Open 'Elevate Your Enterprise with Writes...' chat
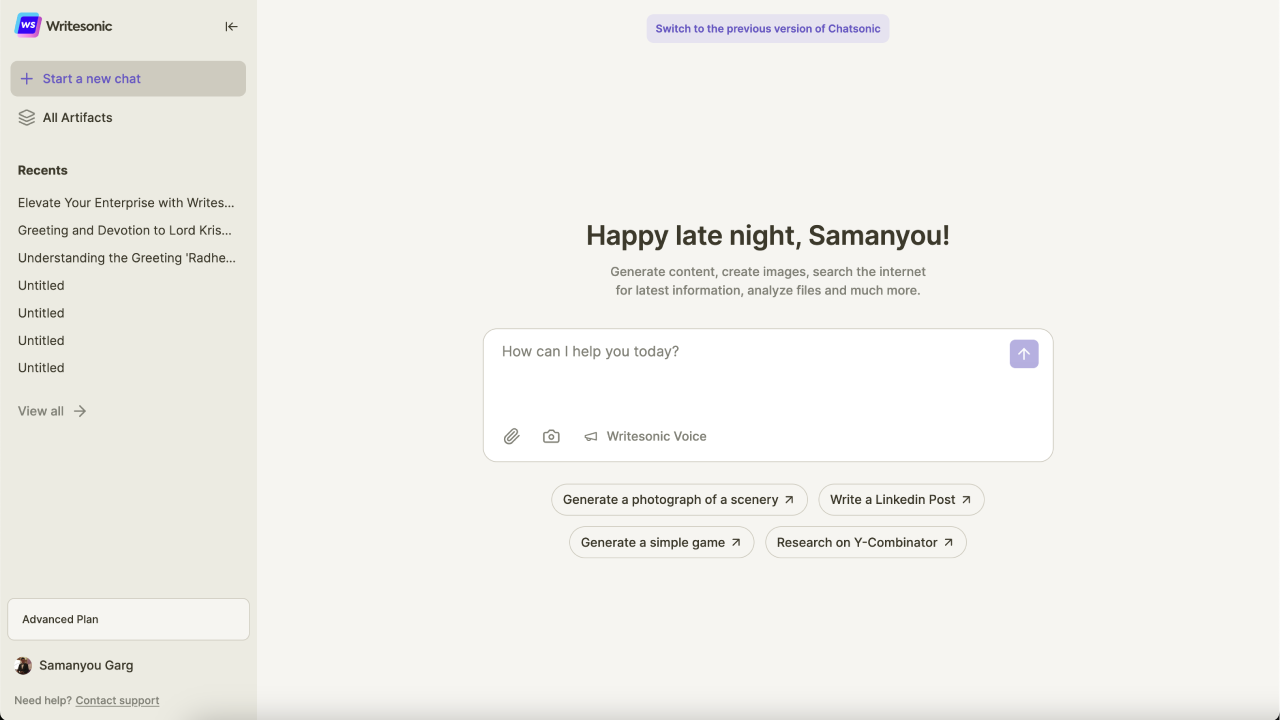Viewport: 1280px width, 720px height. click(126, 203)
